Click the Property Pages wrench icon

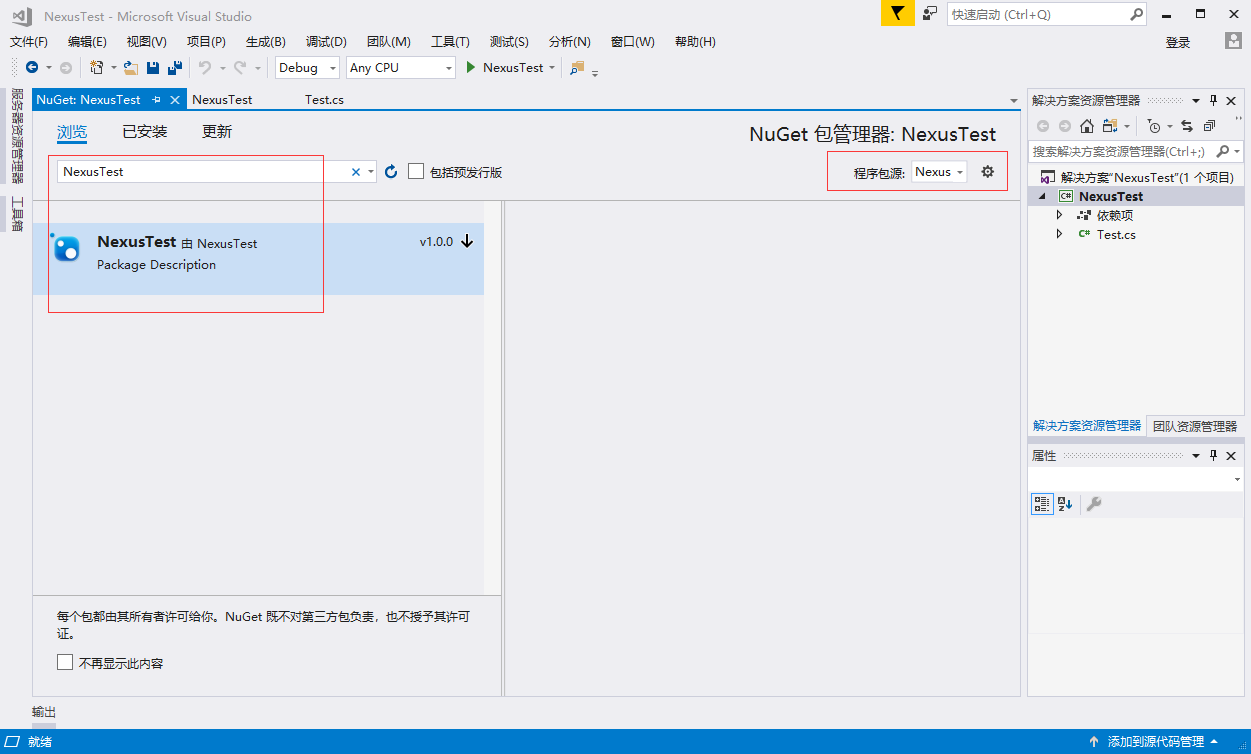[1094, 504]
